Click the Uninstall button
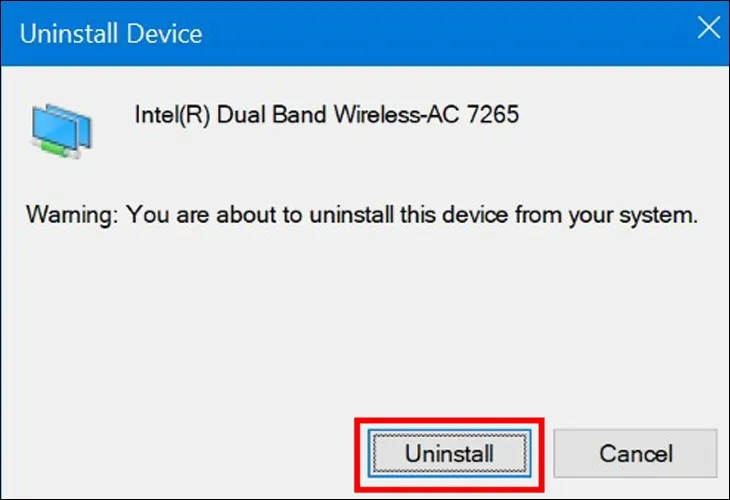Image resolution: width=730 pixels, height=500 pixels. point(449,453)
